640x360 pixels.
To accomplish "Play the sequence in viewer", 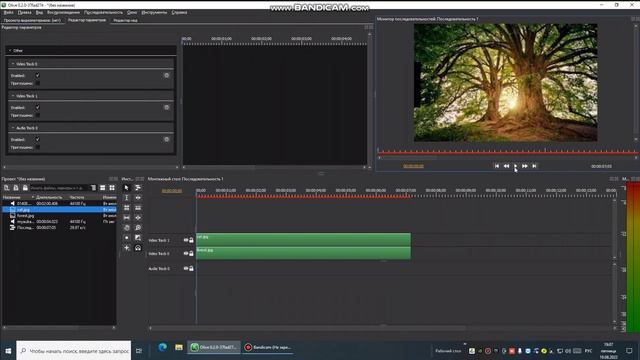I will 516,166.
